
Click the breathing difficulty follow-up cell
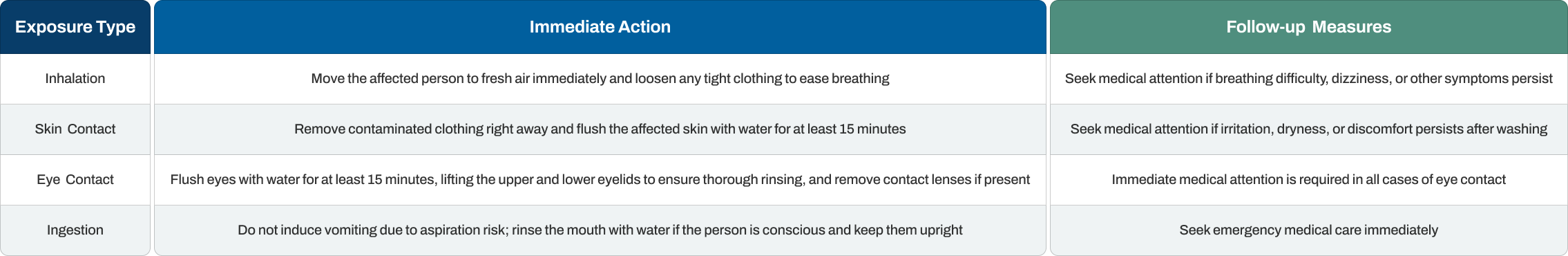(x=1308, y=79)
